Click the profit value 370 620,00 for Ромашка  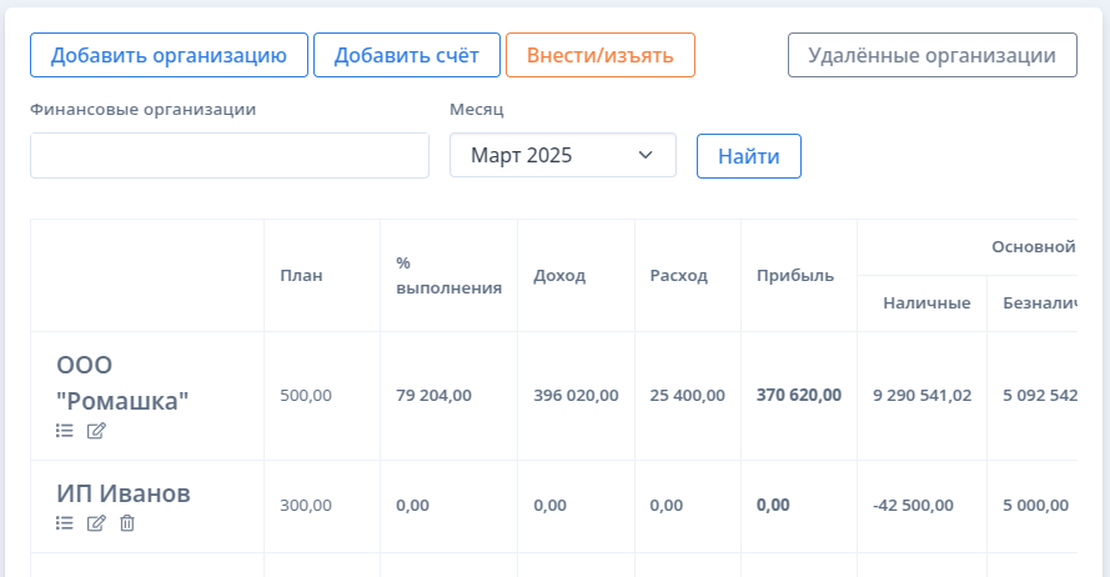(x=797, y=395)
